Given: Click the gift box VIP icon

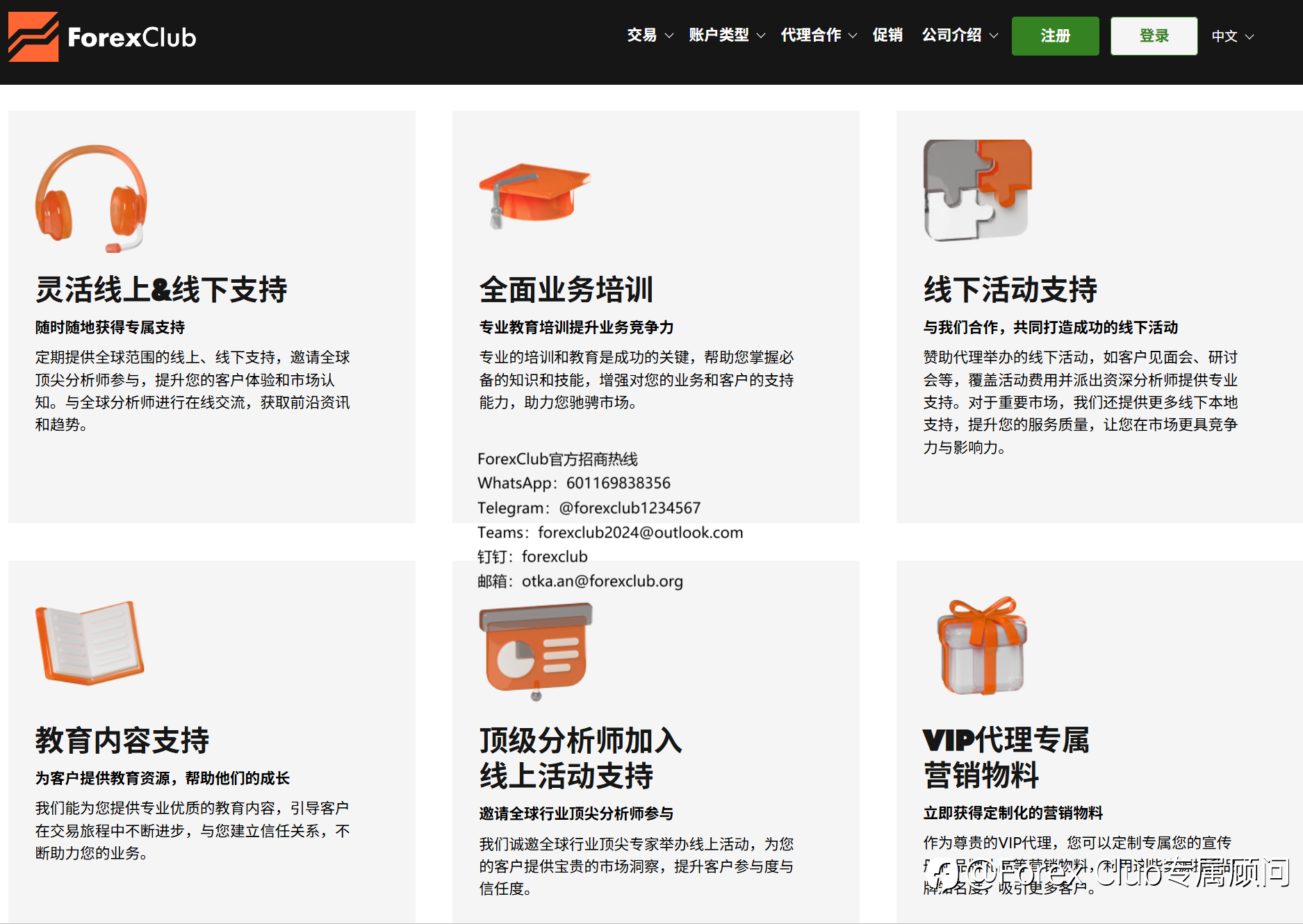Looking at the screenshot, I should click(982, 645).
